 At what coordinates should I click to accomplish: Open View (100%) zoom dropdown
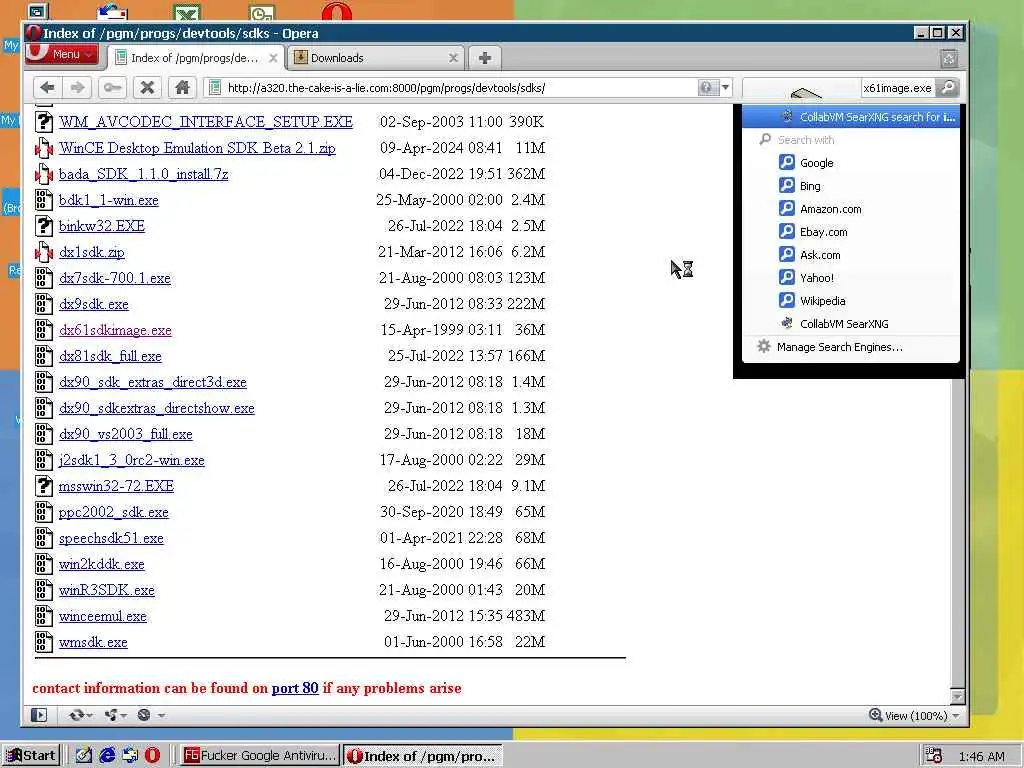[x=914, y=716]
